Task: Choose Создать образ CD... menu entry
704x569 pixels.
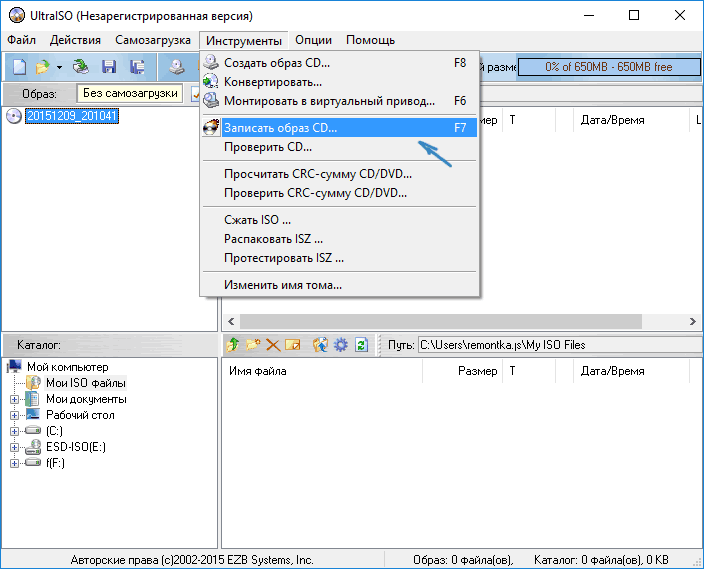Action: pos(340,63)
